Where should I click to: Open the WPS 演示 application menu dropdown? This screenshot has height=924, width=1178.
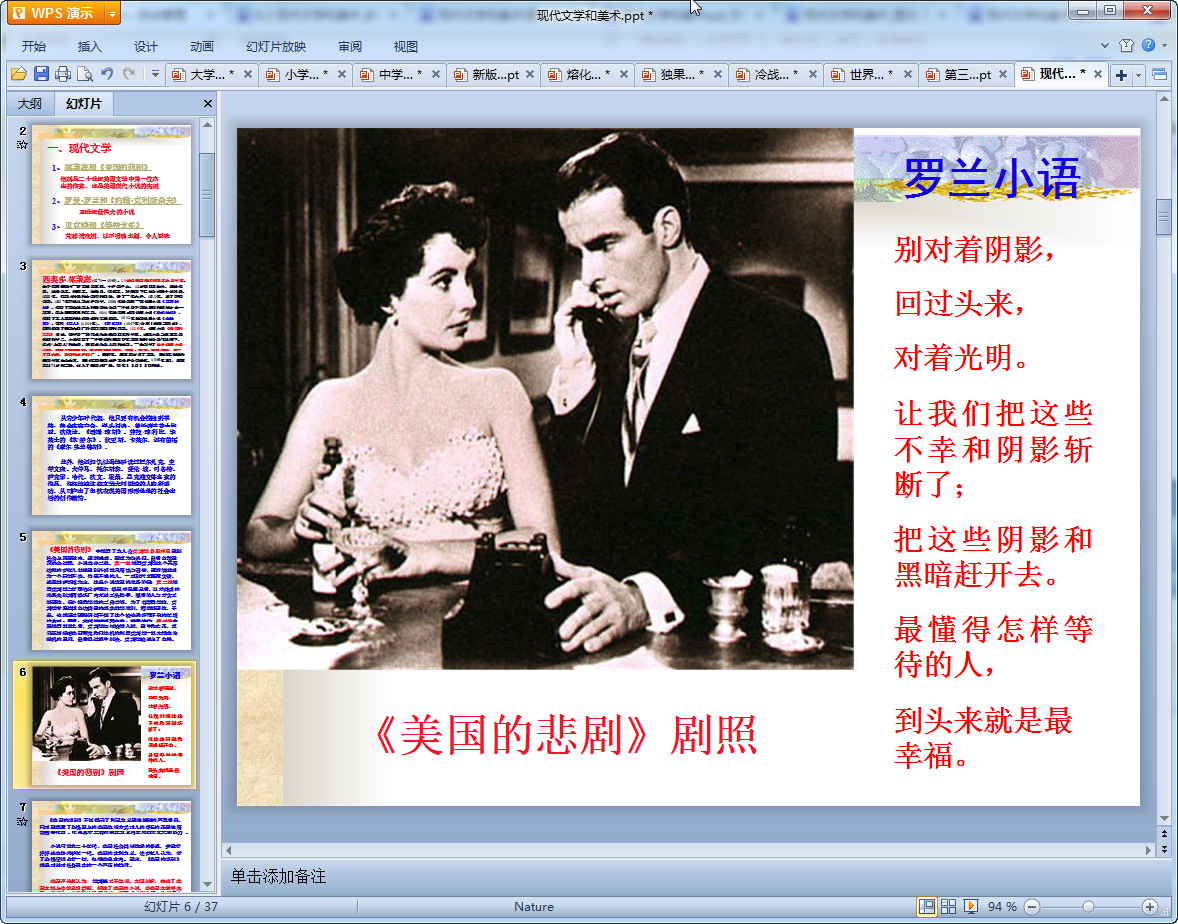[x=112, y=13]
